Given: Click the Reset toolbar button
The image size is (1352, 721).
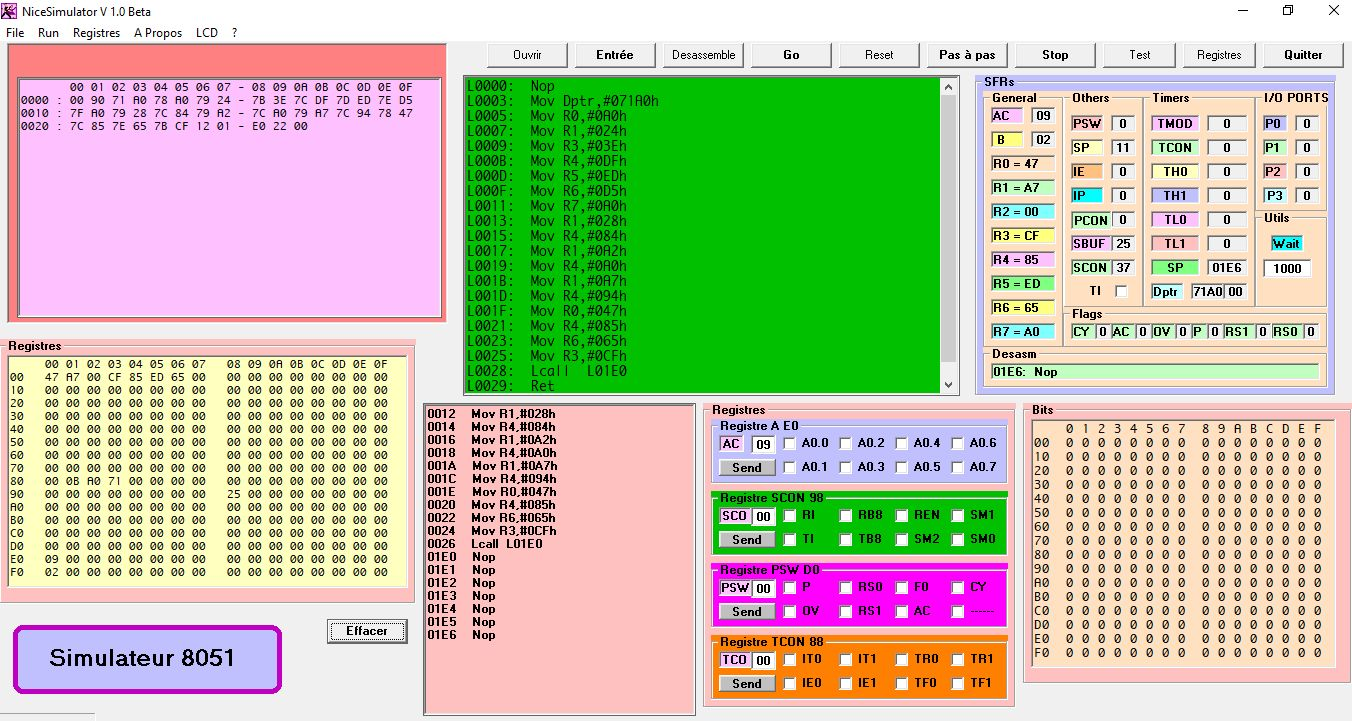Looking at the screenshot, I should click(879, 55).
